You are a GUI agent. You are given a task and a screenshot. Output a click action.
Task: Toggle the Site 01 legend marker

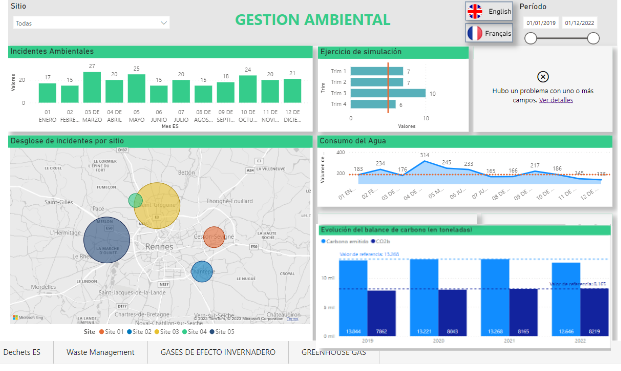point(101,332)
